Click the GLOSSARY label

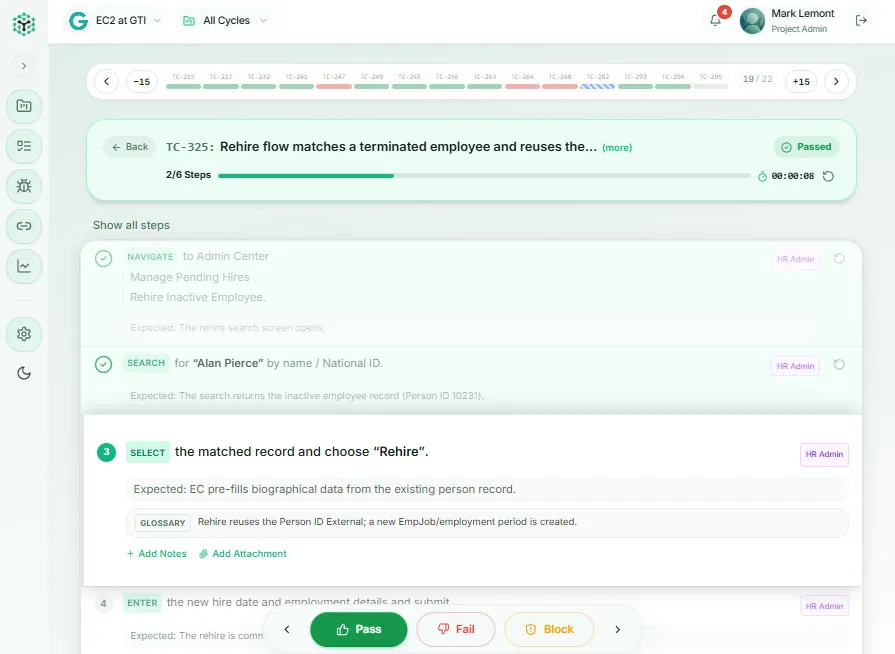coord(163,523)
